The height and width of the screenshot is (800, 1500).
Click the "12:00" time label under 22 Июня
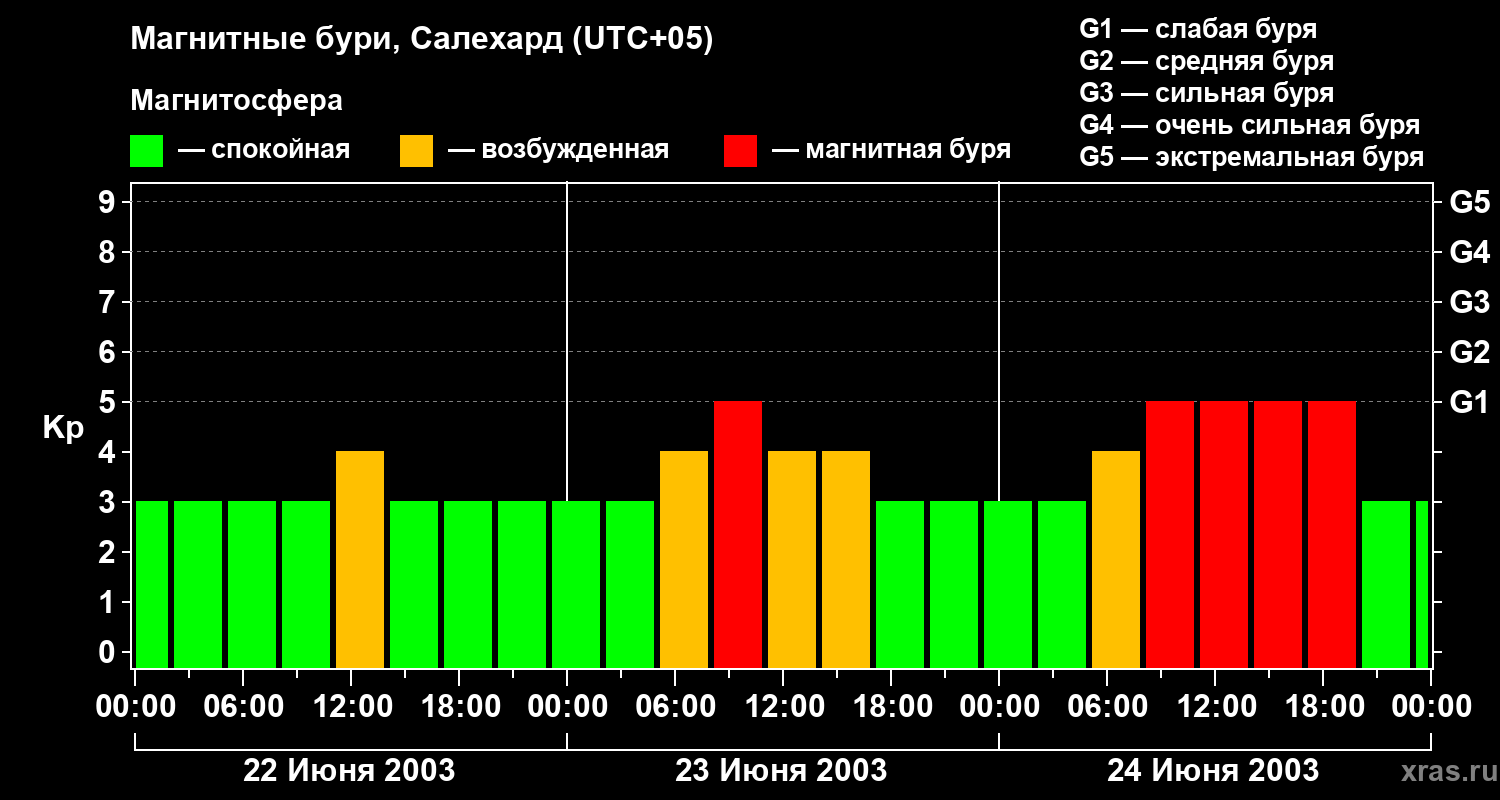[x=351, y=707]
